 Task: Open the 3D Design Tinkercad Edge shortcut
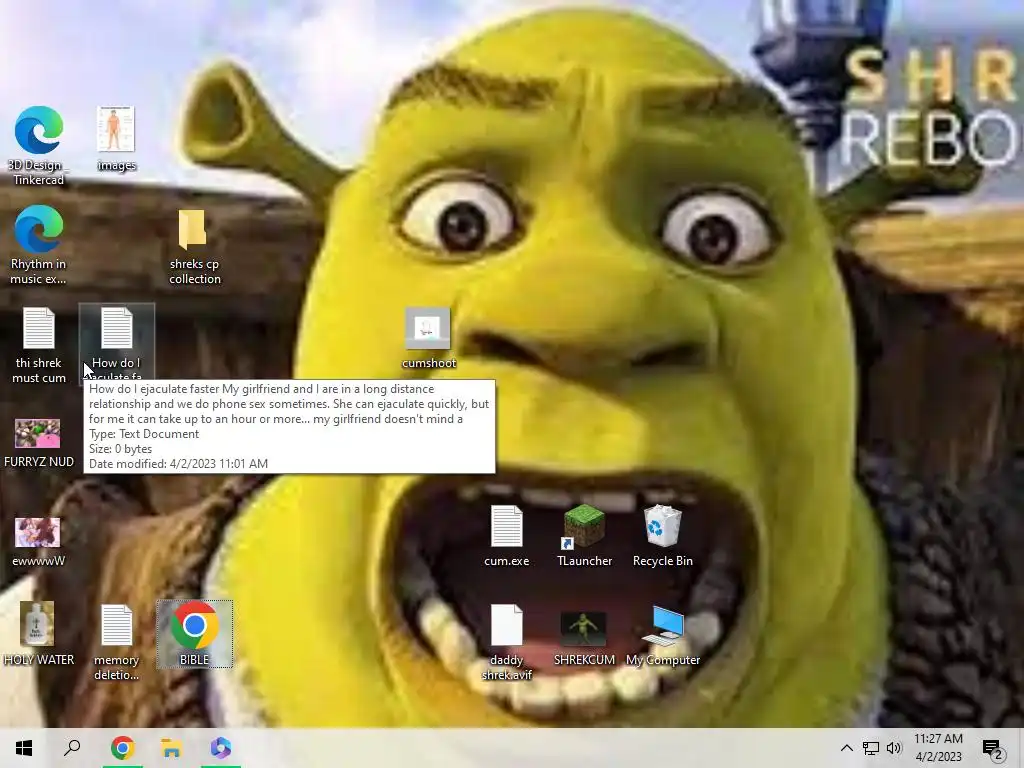point(39,145)
